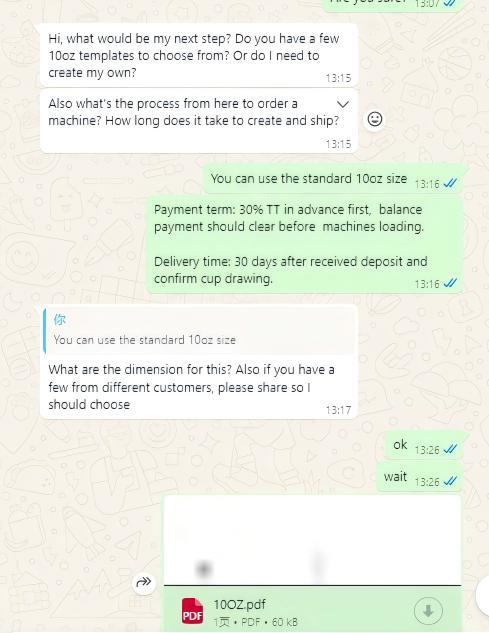
Task: Click the 'wait' message bubble
Action: click(419, 478)
